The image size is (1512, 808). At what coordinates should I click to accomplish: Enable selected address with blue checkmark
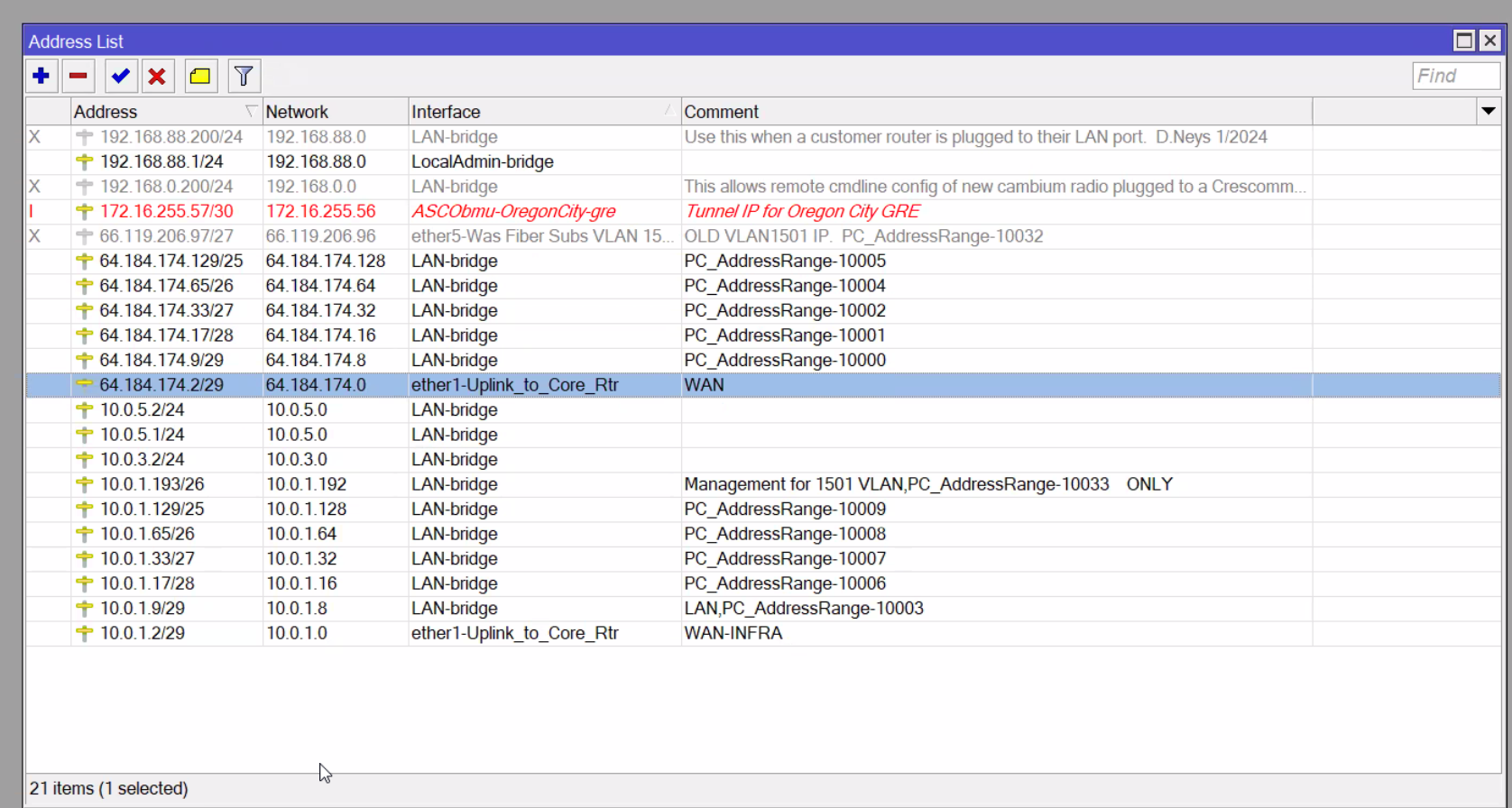tap(121, 77)
